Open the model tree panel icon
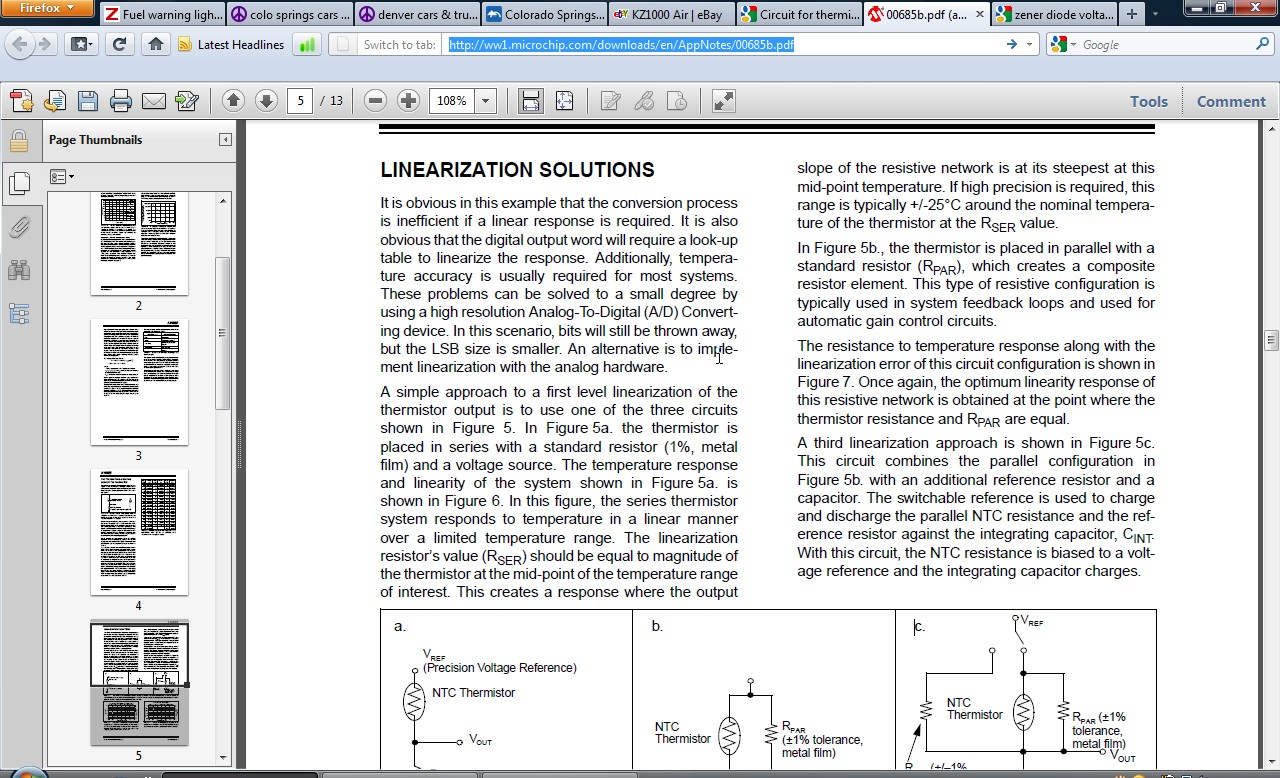This screenshot has height=778, width=1280. 19,314
